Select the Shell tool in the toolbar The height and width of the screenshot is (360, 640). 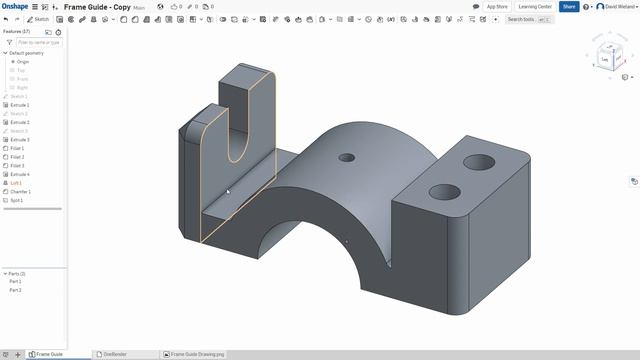click(169, 19)
